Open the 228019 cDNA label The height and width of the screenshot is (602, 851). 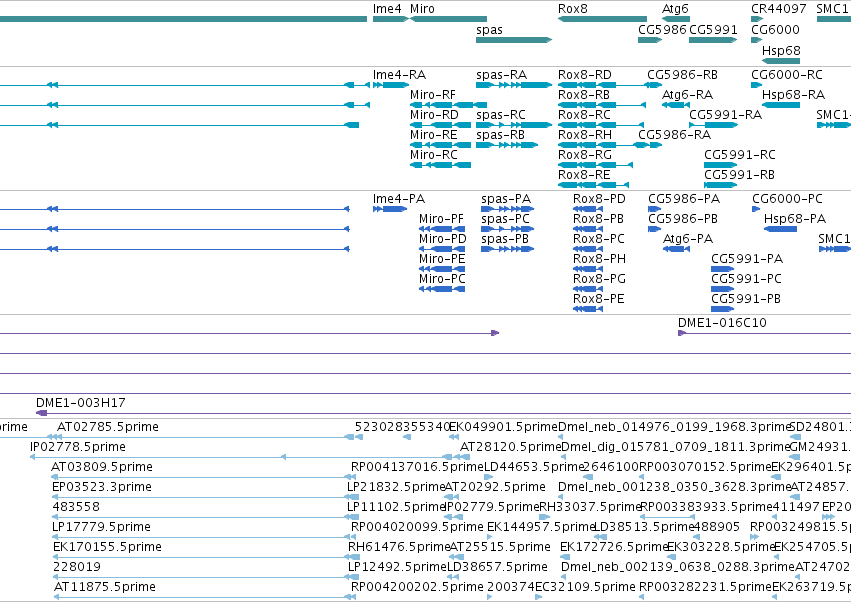click(77, 568)
